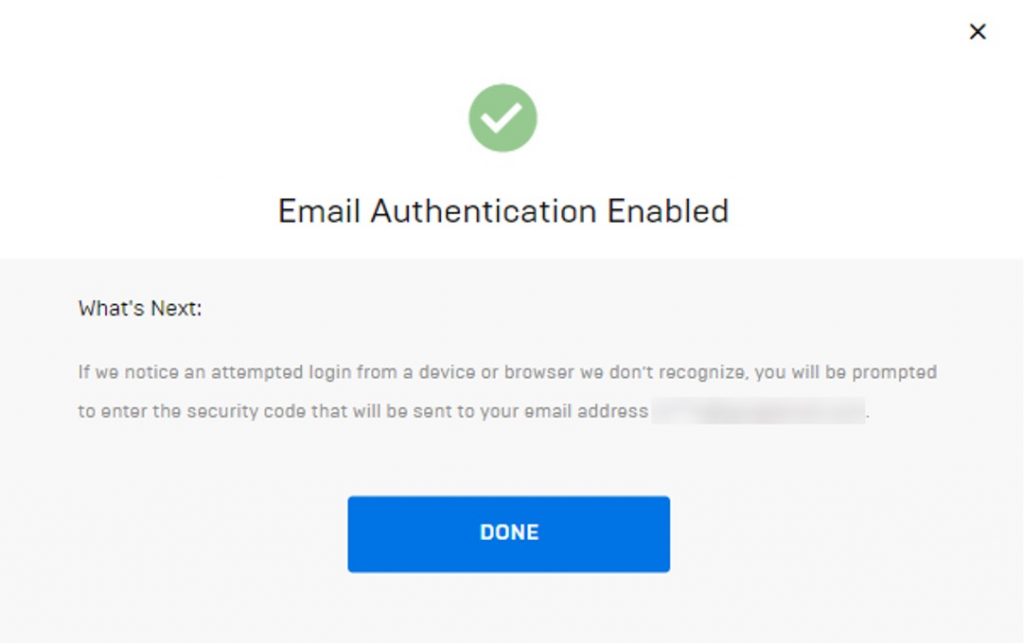The height and width of the screenshot is (644, 1024).
Task: Click the white tick inside the green circle
Action: [x=502, y=118]
